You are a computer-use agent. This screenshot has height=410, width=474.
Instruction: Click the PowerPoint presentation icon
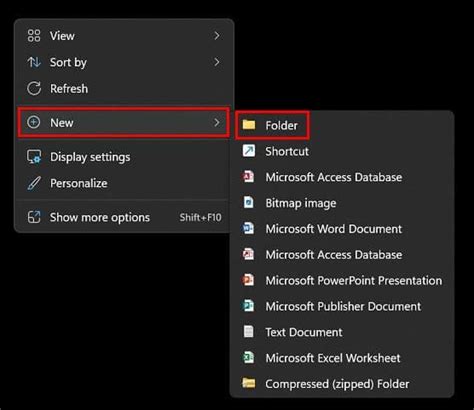click(248, 280)
